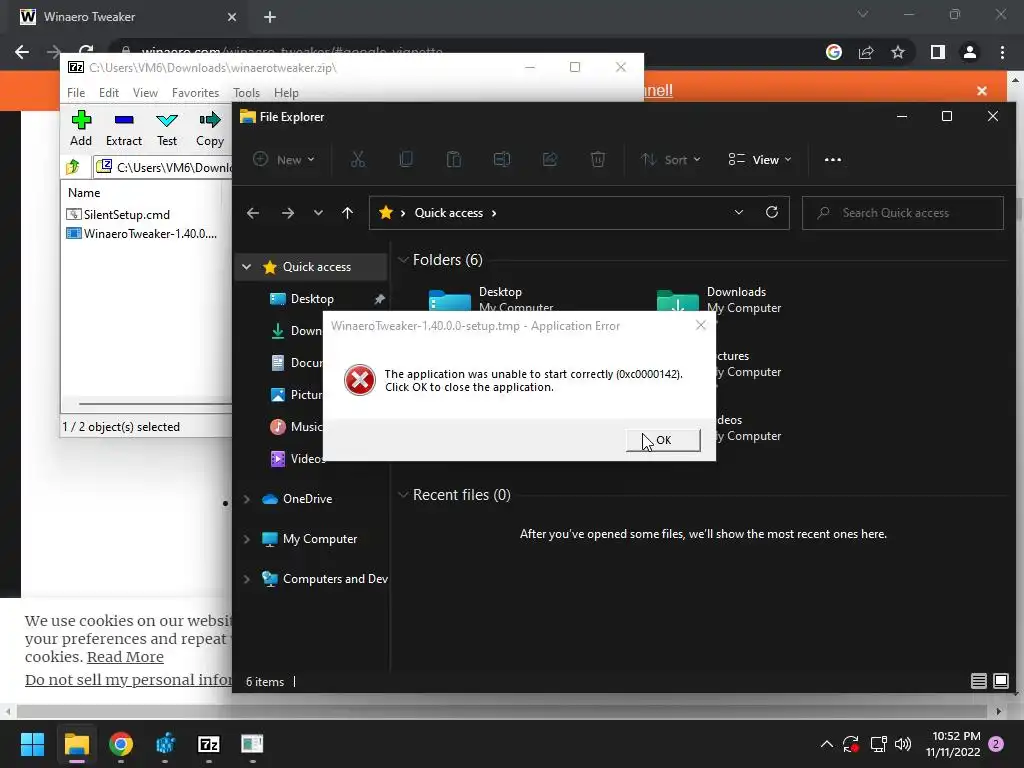The width and height of the screenshot is (1024, 768).
Task: Close the Application Error dialog with X
Action: coord(701,325)
